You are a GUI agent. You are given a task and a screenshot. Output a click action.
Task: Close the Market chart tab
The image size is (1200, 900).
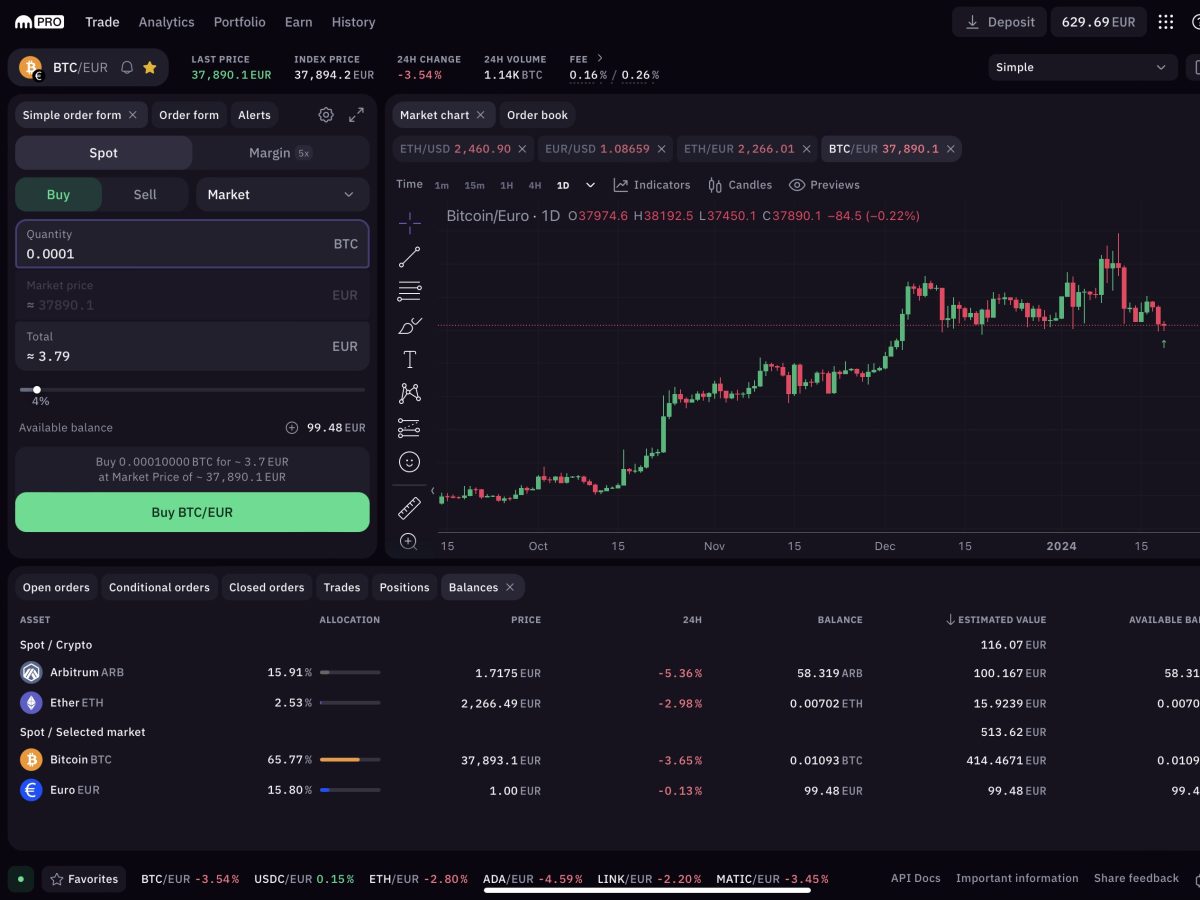[480, 115]
